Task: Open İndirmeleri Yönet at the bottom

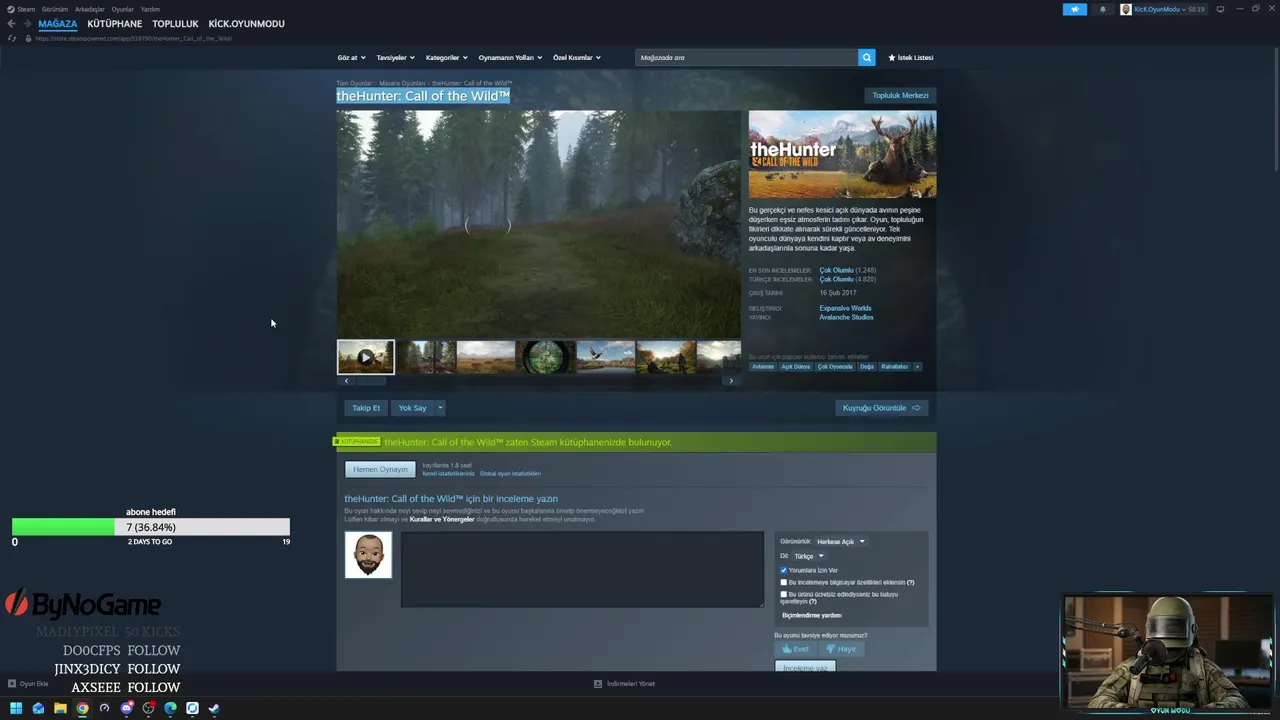Action: [625, 684]
